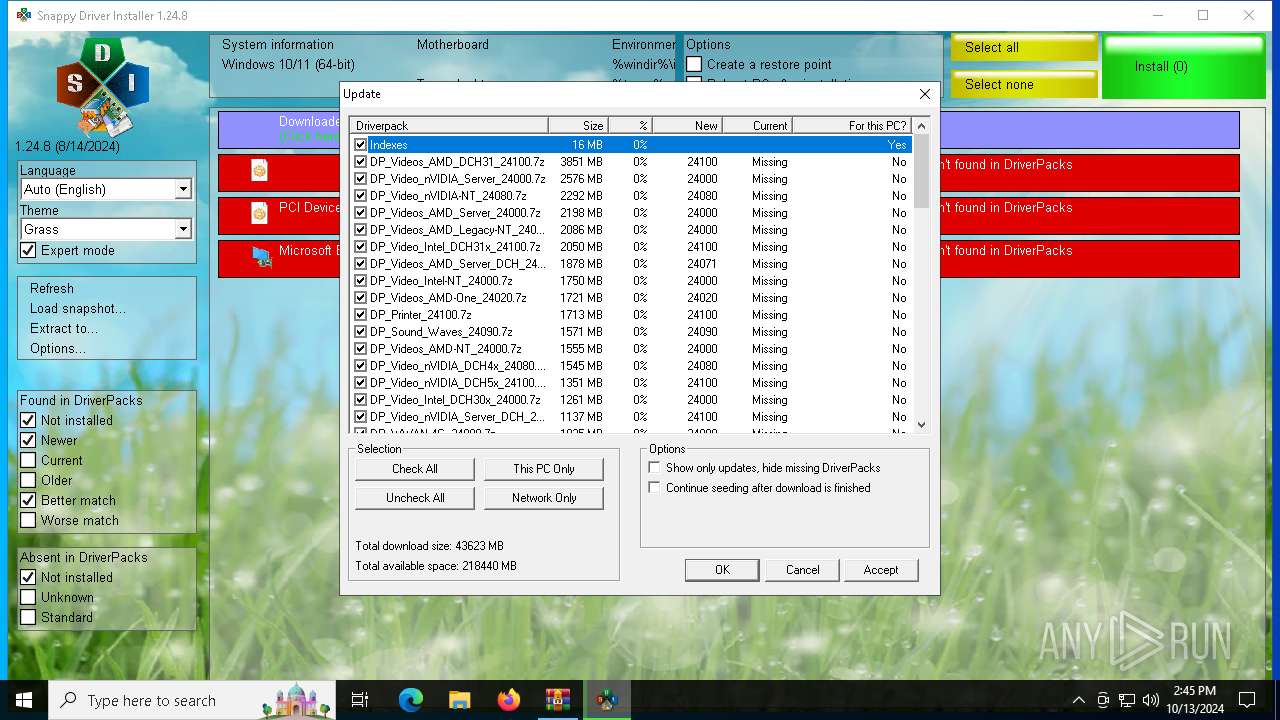Image resolution: width=1280 pixels, height=720 pixels.
Task: Open File Explorer from the taskbar
Action: click(x=460, y=700)
